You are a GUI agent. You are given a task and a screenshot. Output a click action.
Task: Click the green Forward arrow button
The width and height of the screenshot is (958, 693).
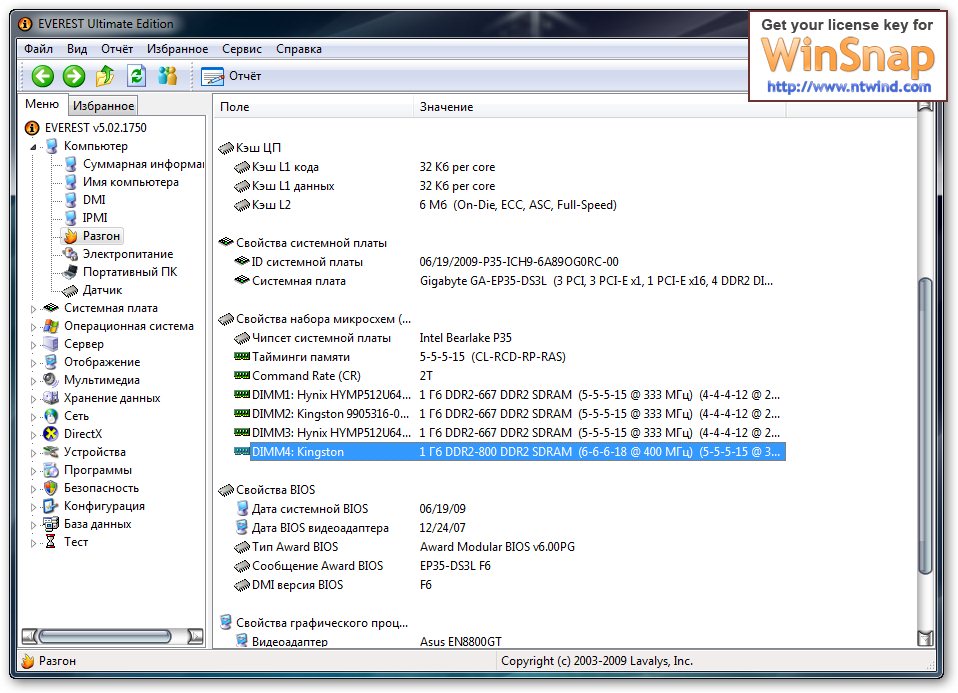coord(74,76)
